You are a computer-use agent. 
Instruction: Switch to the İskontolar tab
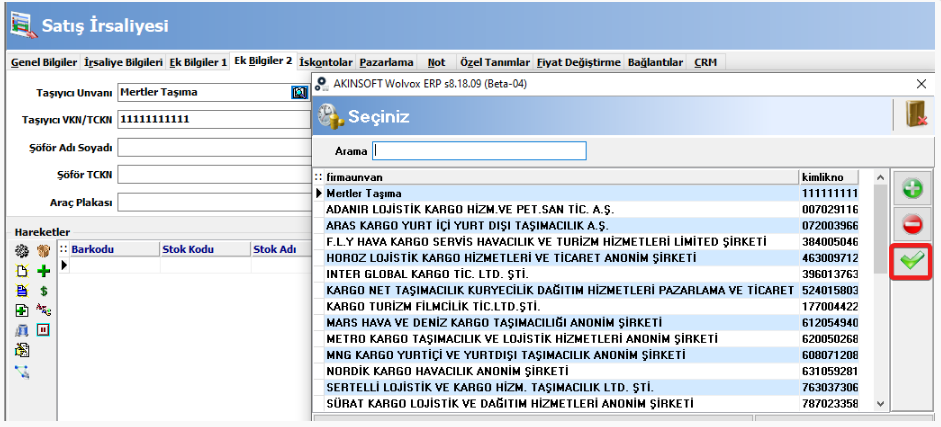tap(326, 62)
